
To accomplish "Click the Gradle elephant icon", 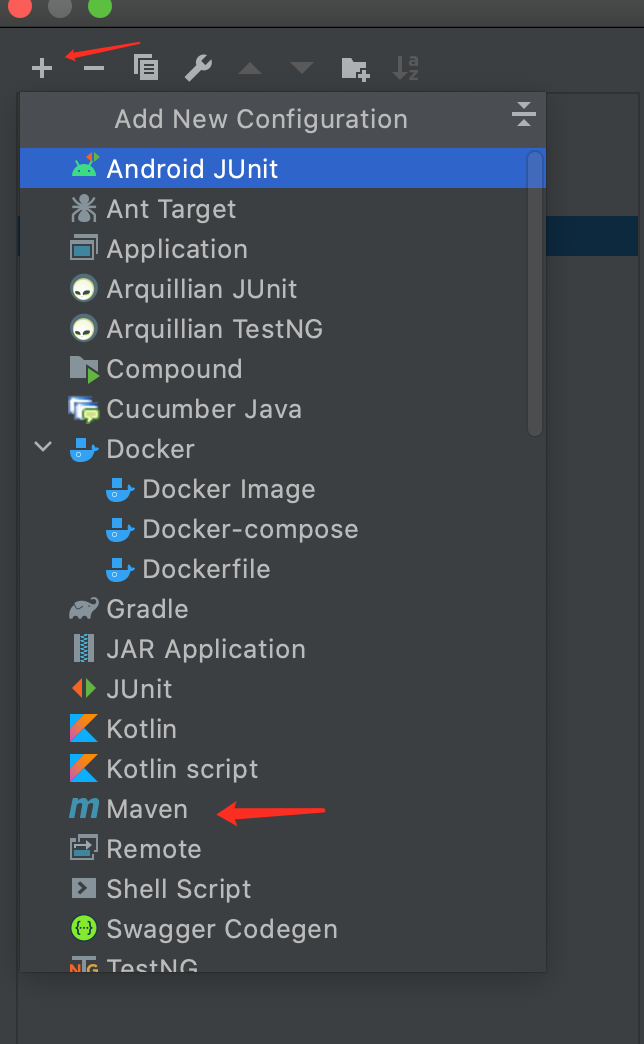I will (x=84, y=609).
